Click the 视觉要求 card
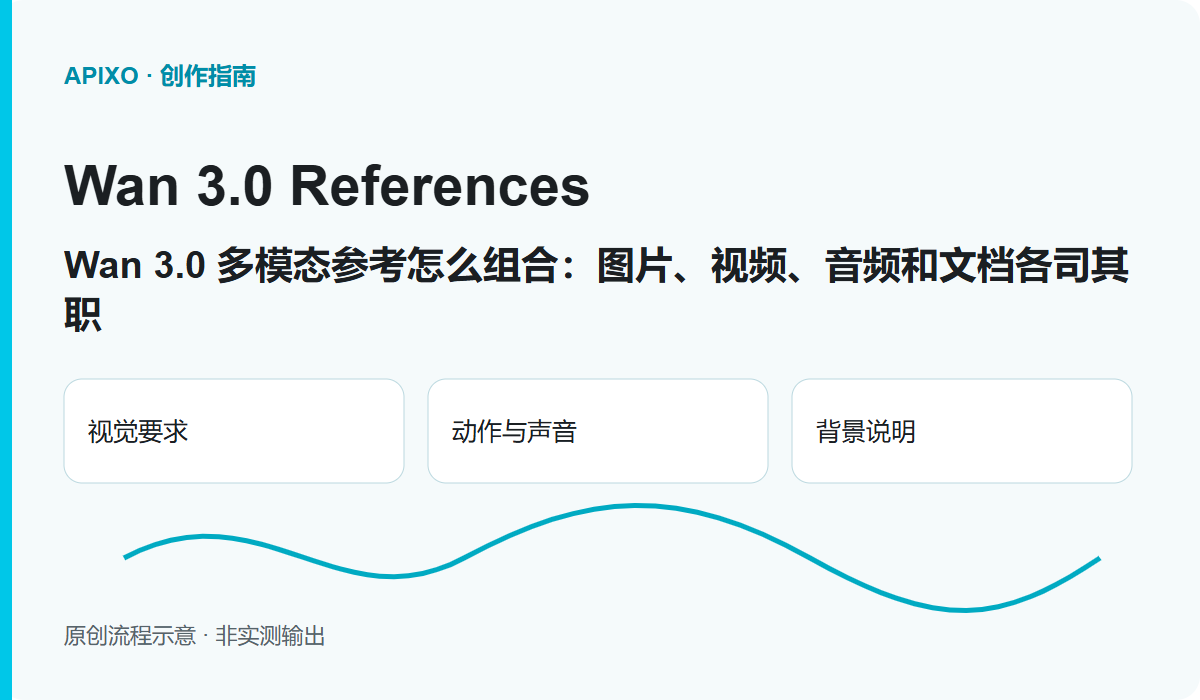Image resolution: width=1200 pixels, height=700 pixels. click(234, 431)
